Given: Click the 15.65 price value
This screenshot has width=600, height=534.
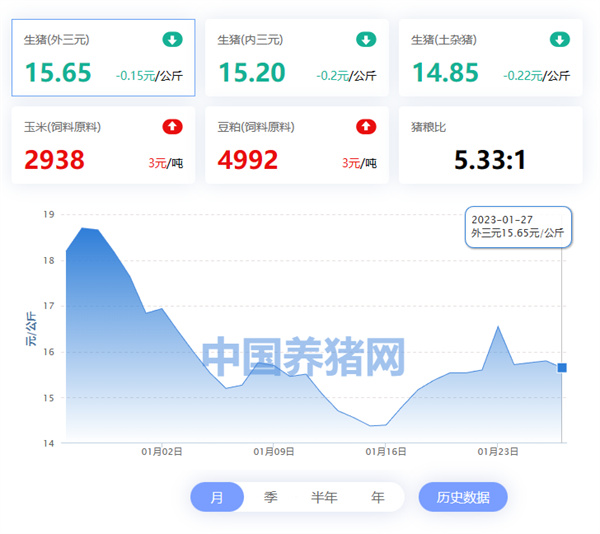Looking at the screenshot, I should pyautogui.click(x=58, y=73).
